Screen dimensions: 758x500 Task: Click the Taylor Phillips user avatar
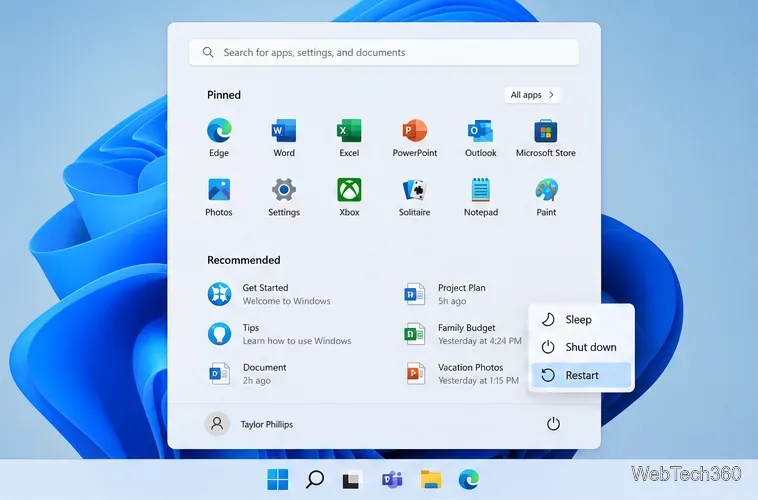[217, 424]
